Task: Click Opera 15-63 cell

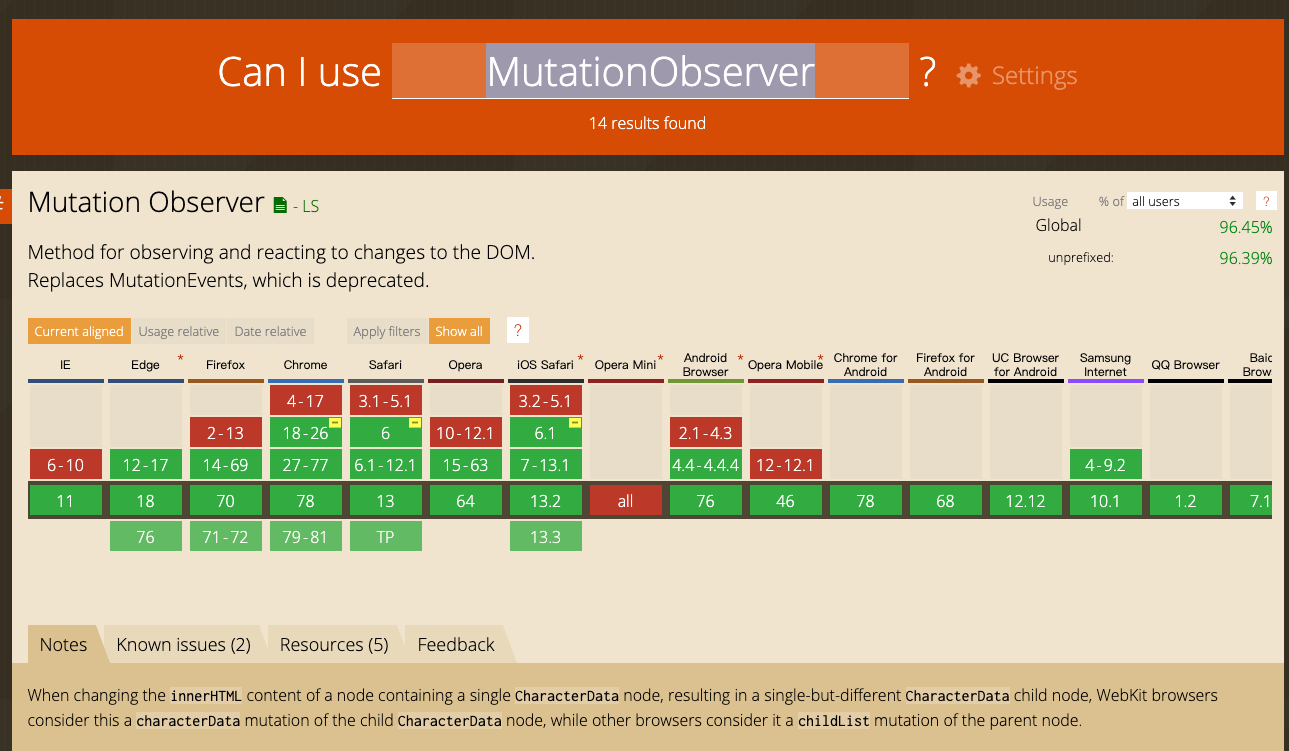Action: tap(466, 465)
